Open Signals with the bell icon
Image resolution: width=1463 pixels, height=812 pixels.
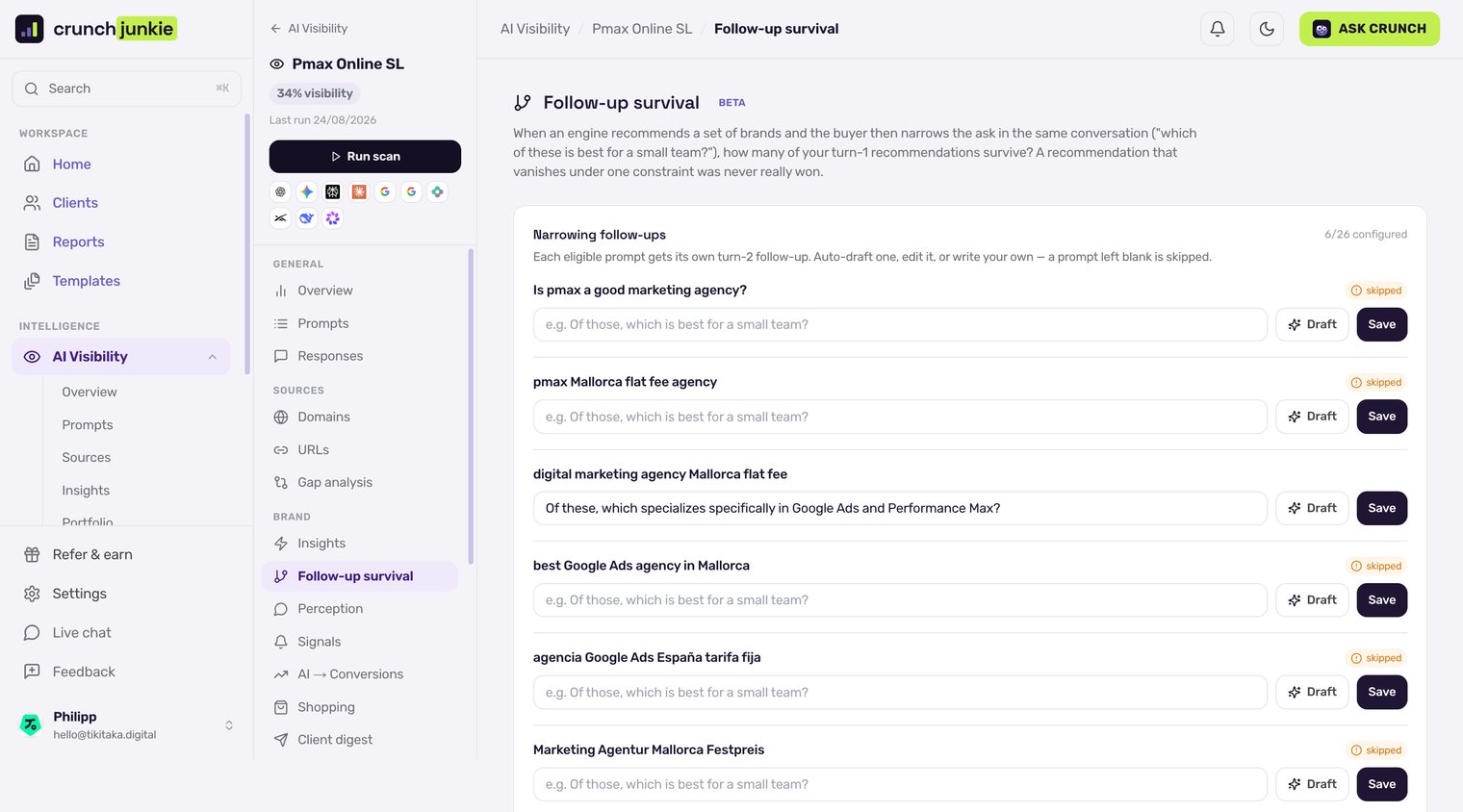click(x=359, y=642)
